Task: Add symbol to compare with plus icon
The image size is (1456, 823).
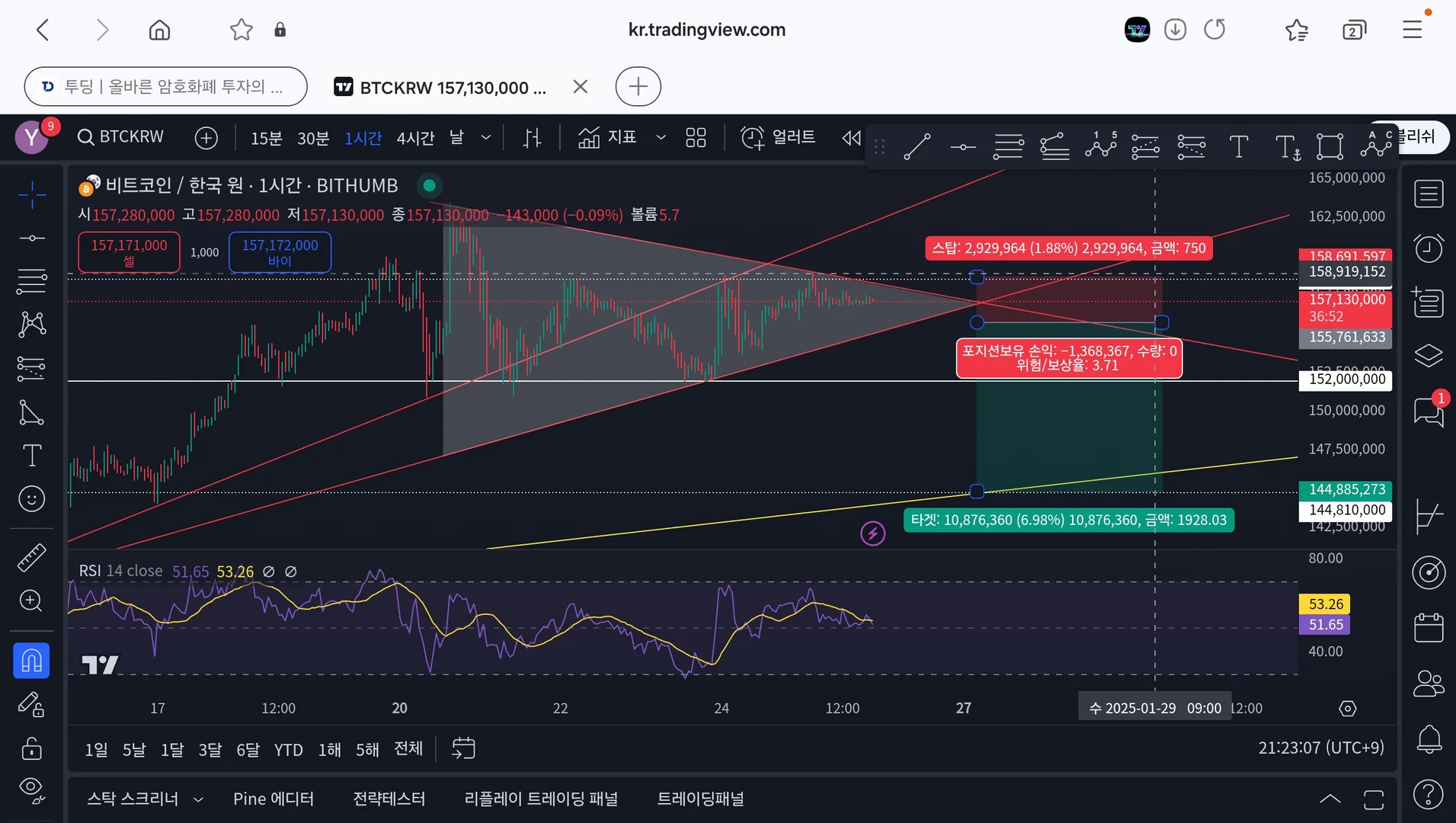Action: pyautogui.click(x=206, y=138)
